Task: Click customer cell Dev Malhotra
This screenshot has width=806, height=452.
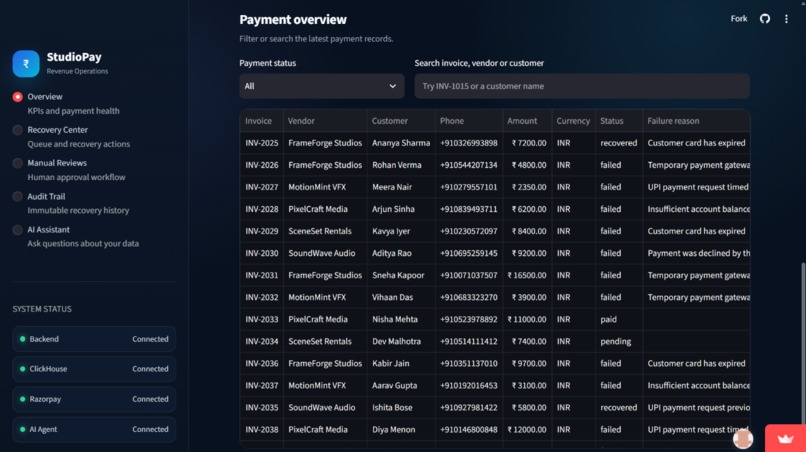Action: click(x=401, y=341)
